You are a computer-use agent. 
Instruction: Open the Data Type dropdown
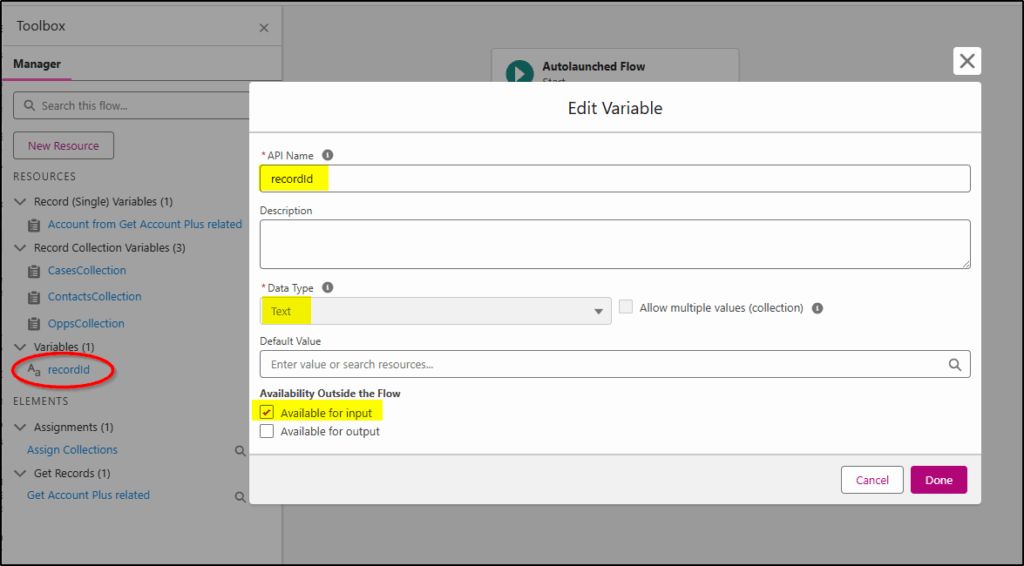tap(436, 311)
